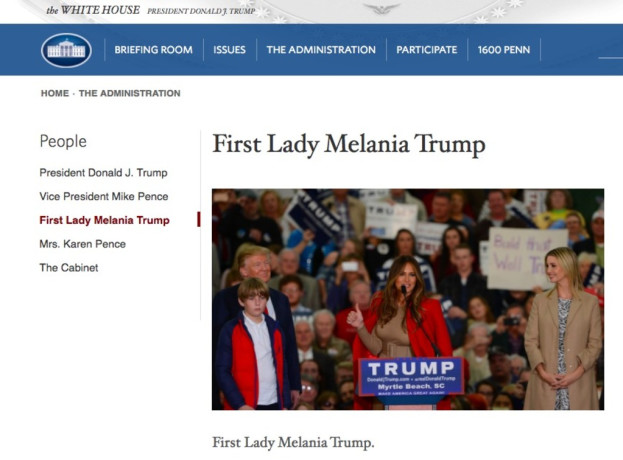Open the Issues menu
Image resolution: width=623 pixels, height=460 pixels.
tap(229, 50)
